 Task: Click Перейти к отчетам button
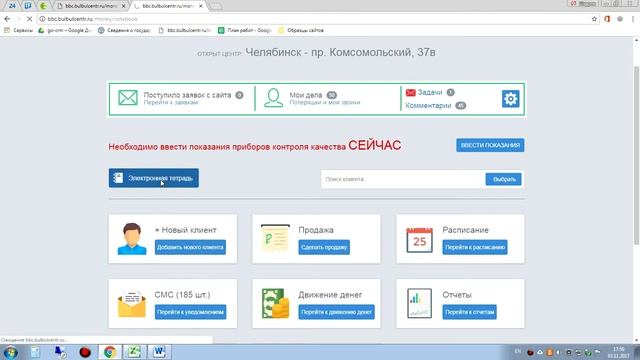tap(469, 312)
